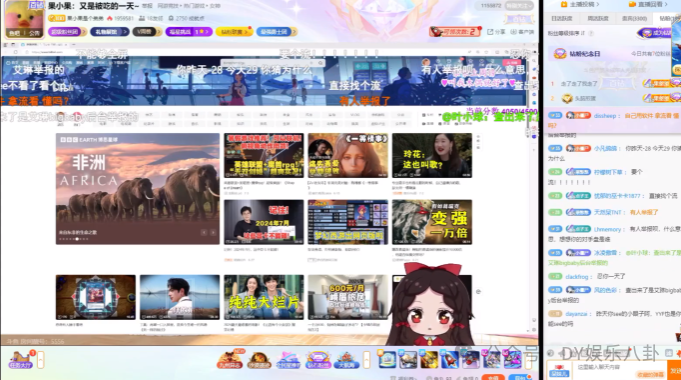681x380 pixels.
Task: Click the chat message input field
Action: click(x=620, y=370)
